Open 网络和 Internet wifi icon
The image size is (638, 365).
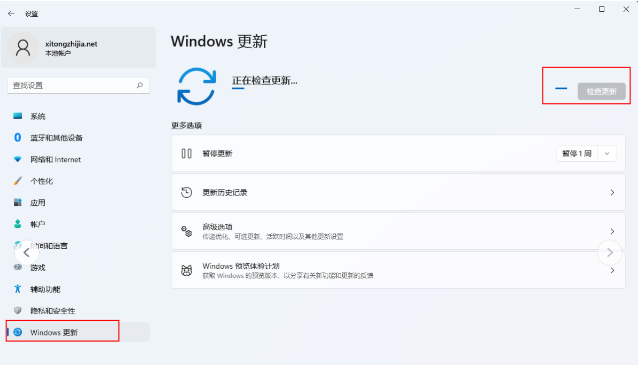pyautogui.click(x=17, y=159)
